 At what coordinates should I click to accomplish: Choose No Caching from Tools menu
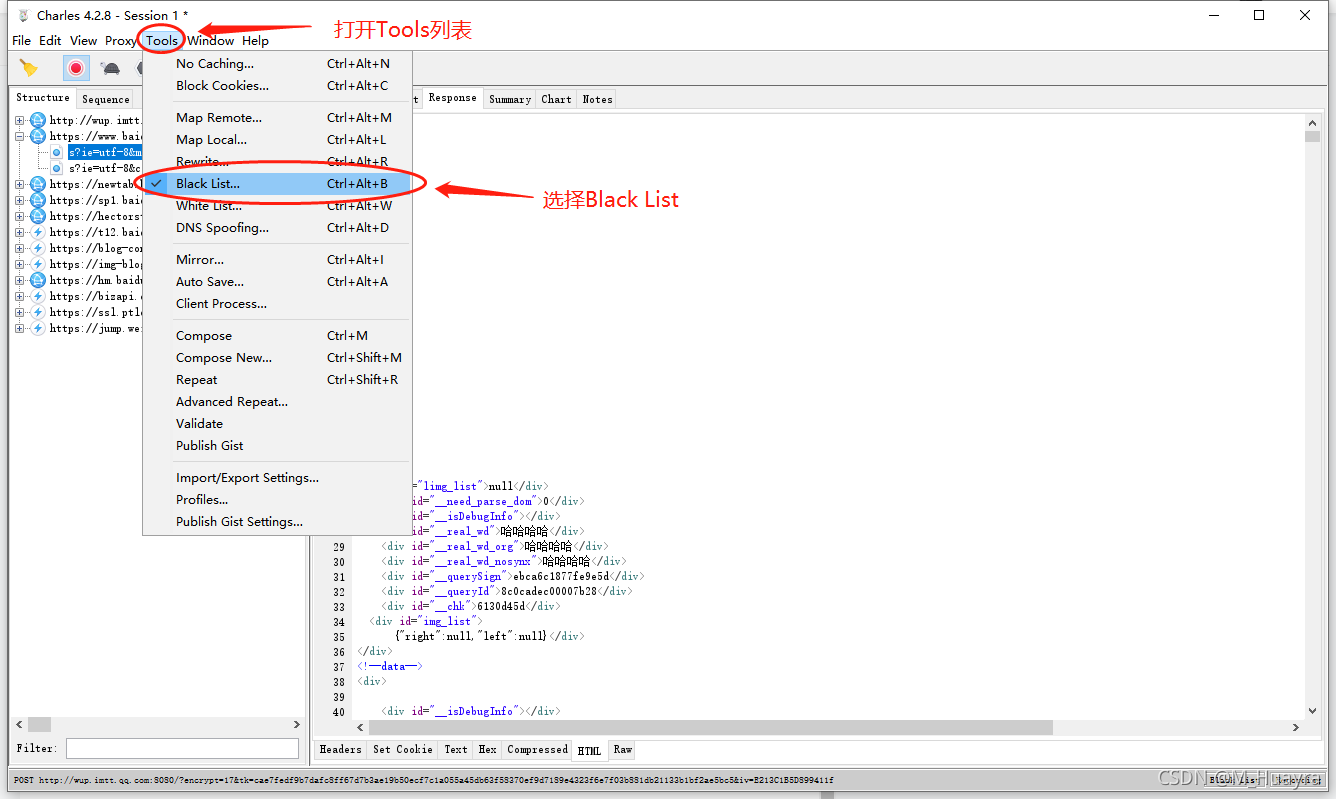coord(277,64)
